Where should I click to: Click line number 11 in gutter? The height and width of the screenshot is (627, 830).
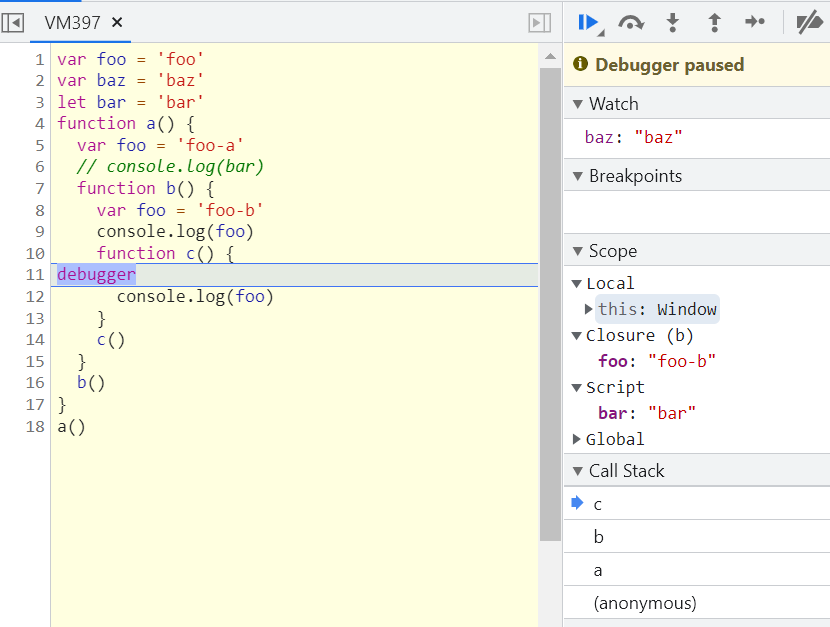pyautogui.click(x=35, y=275)
